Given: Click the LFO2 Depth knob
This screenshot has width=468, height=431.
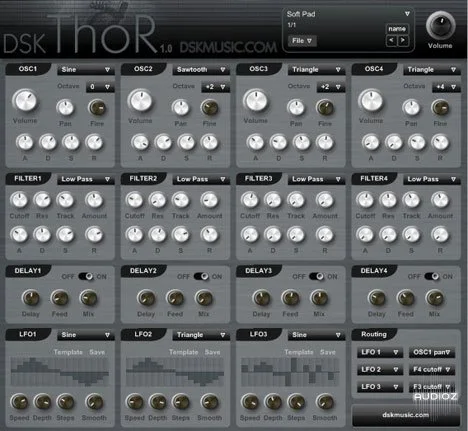Looking at the screenshot, I should [x=157, y=402].
